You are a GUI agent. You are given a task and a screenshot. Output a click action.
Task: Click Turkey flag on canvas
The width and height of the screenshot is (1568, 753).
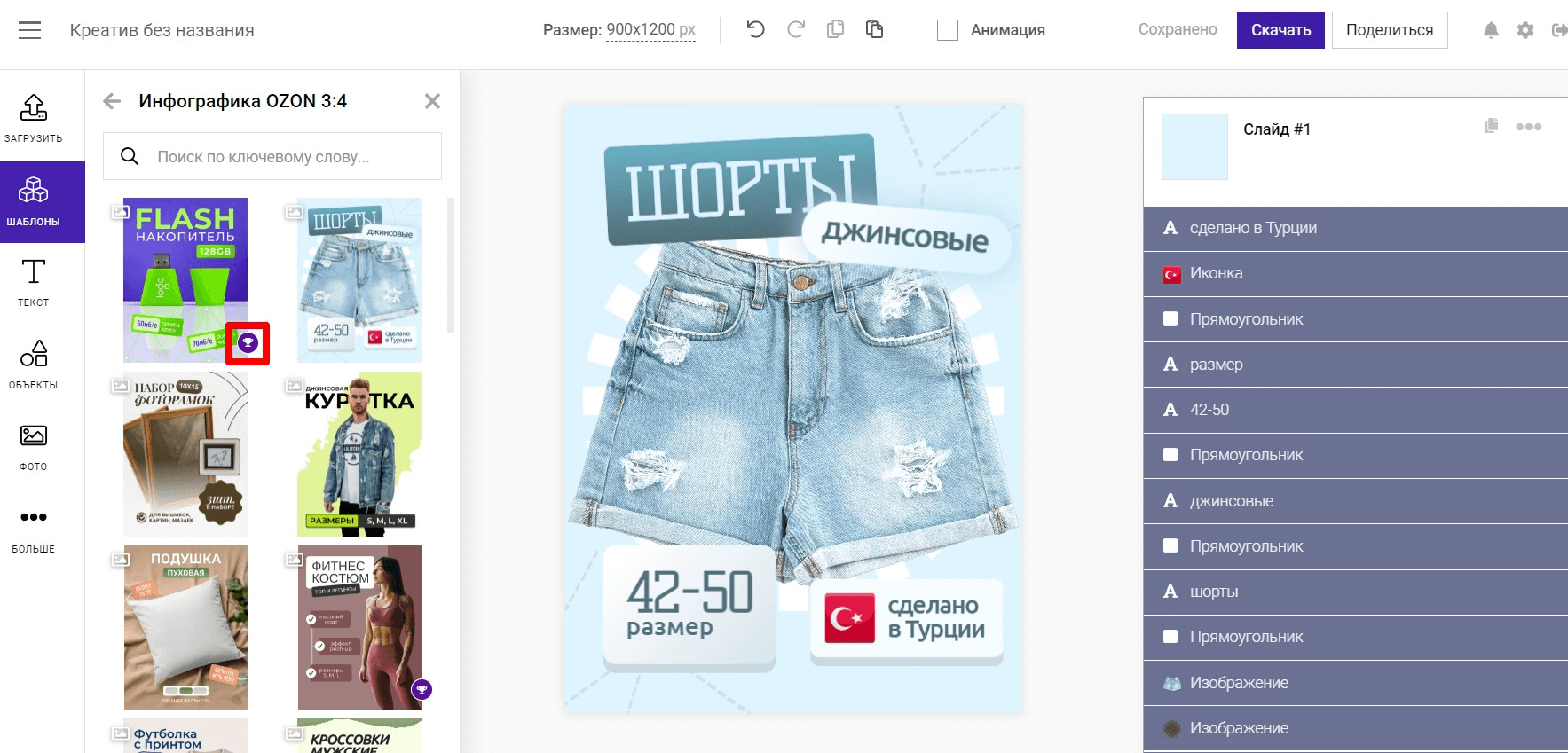[849, 618]
